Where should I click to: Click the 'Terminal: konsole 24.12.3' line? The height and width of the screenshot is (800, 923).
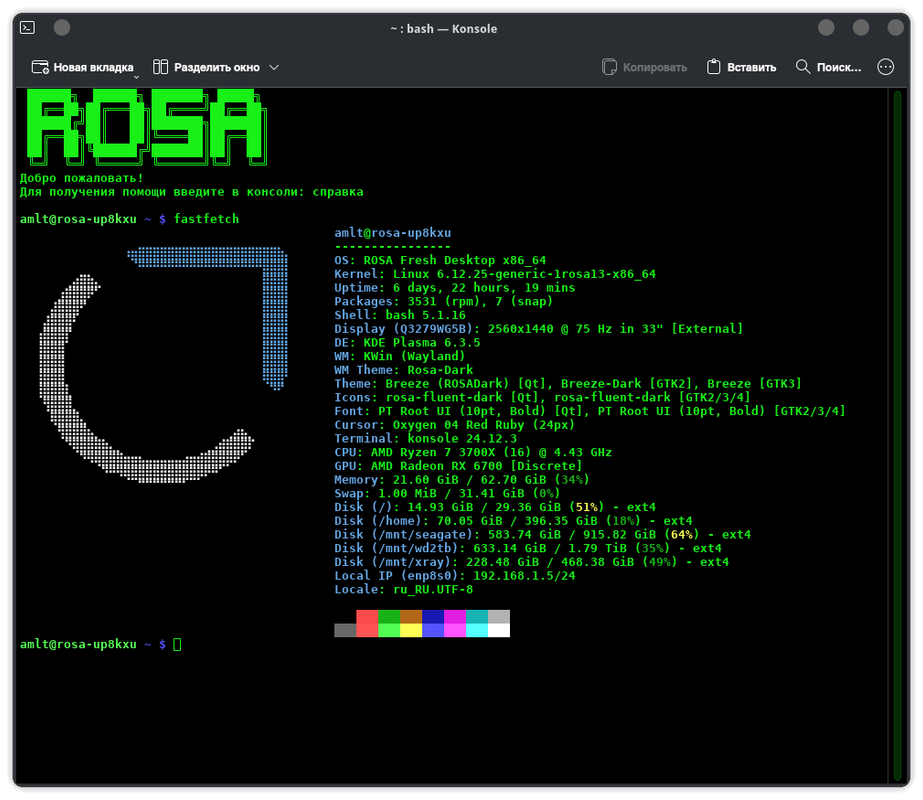426,439
